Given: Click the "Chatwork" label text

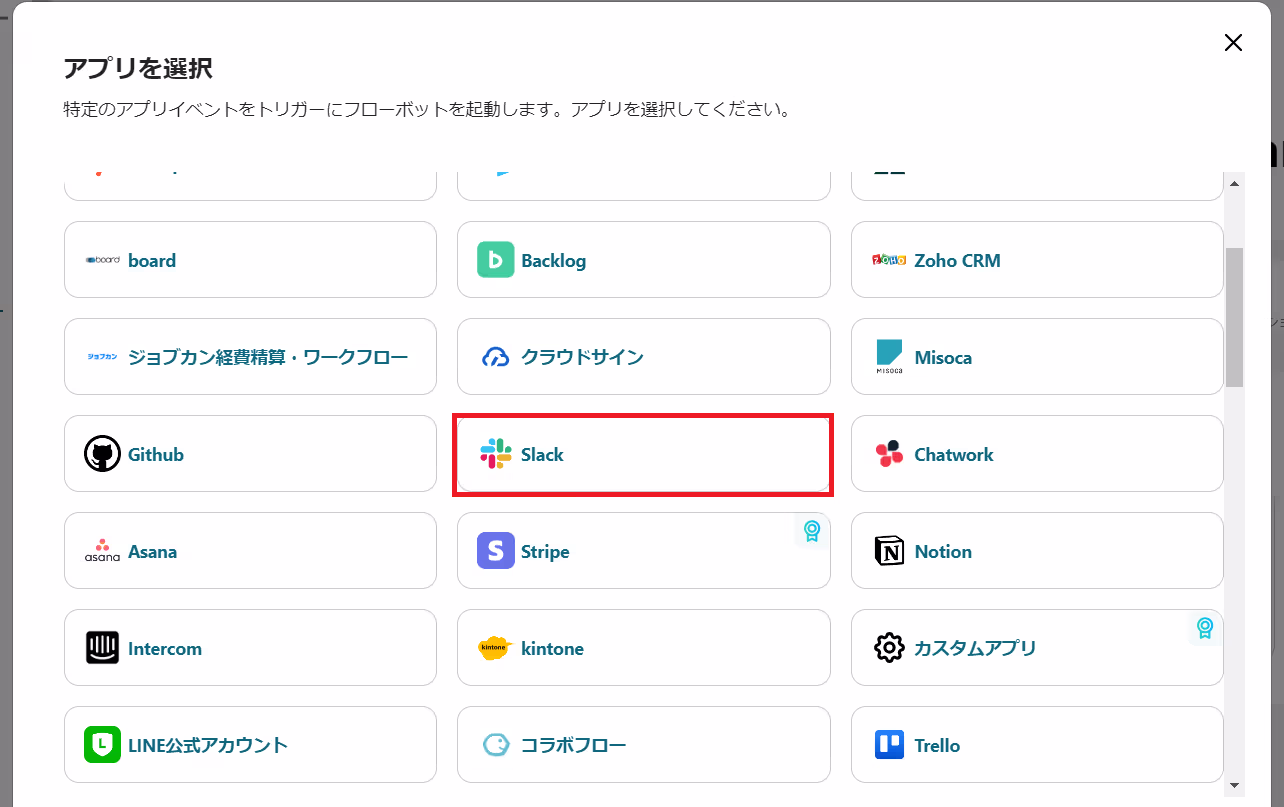Looking at the screenshot, I should [954, 454].
